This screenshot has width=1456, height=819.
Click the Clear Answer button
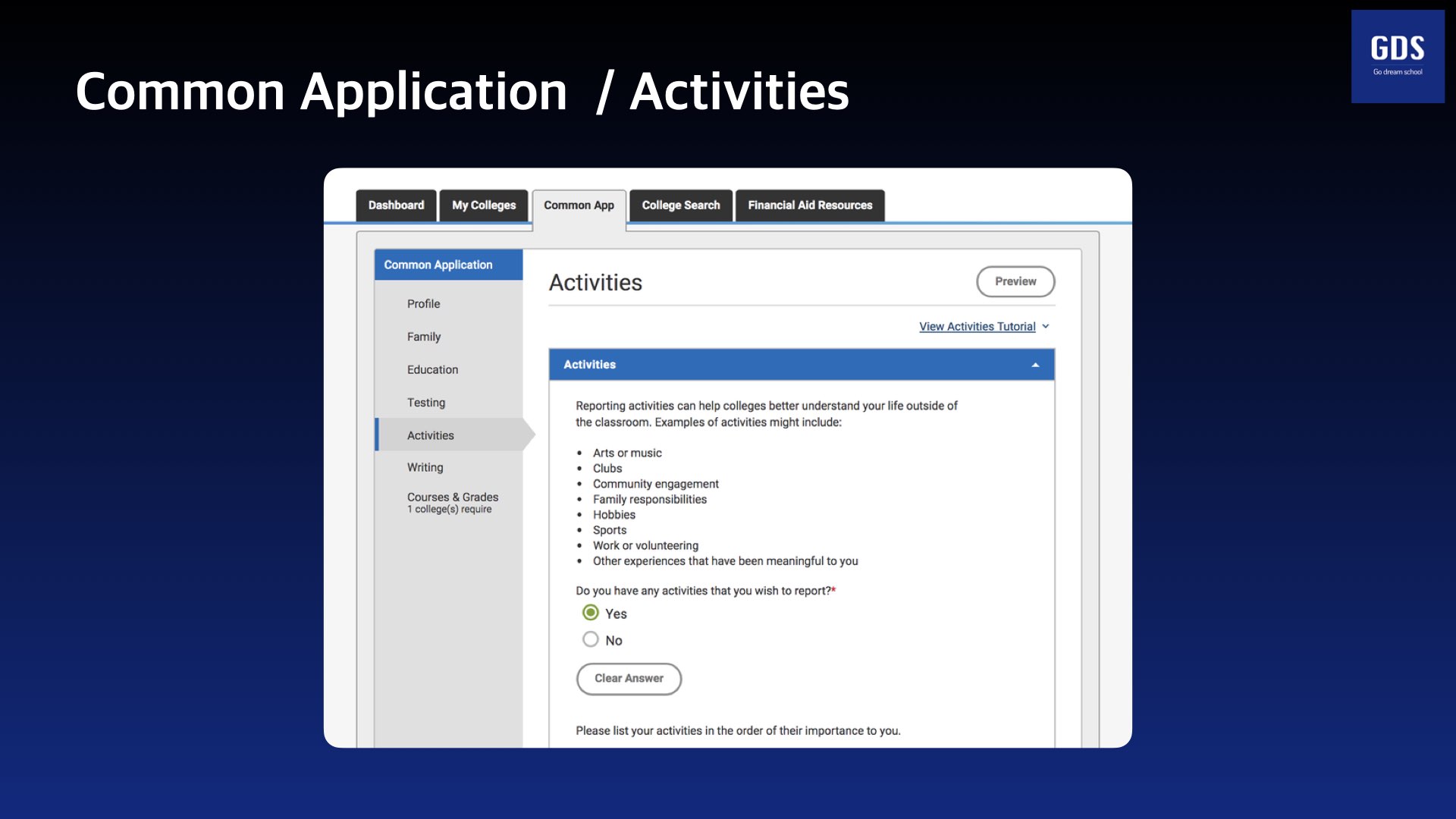point(629,679)
